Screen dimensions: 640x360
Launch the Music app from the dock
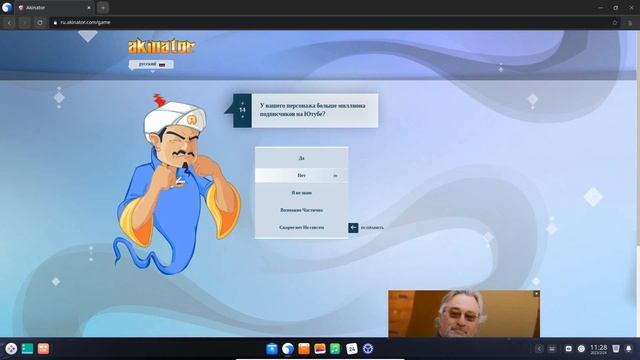click(x=335, y=349)
